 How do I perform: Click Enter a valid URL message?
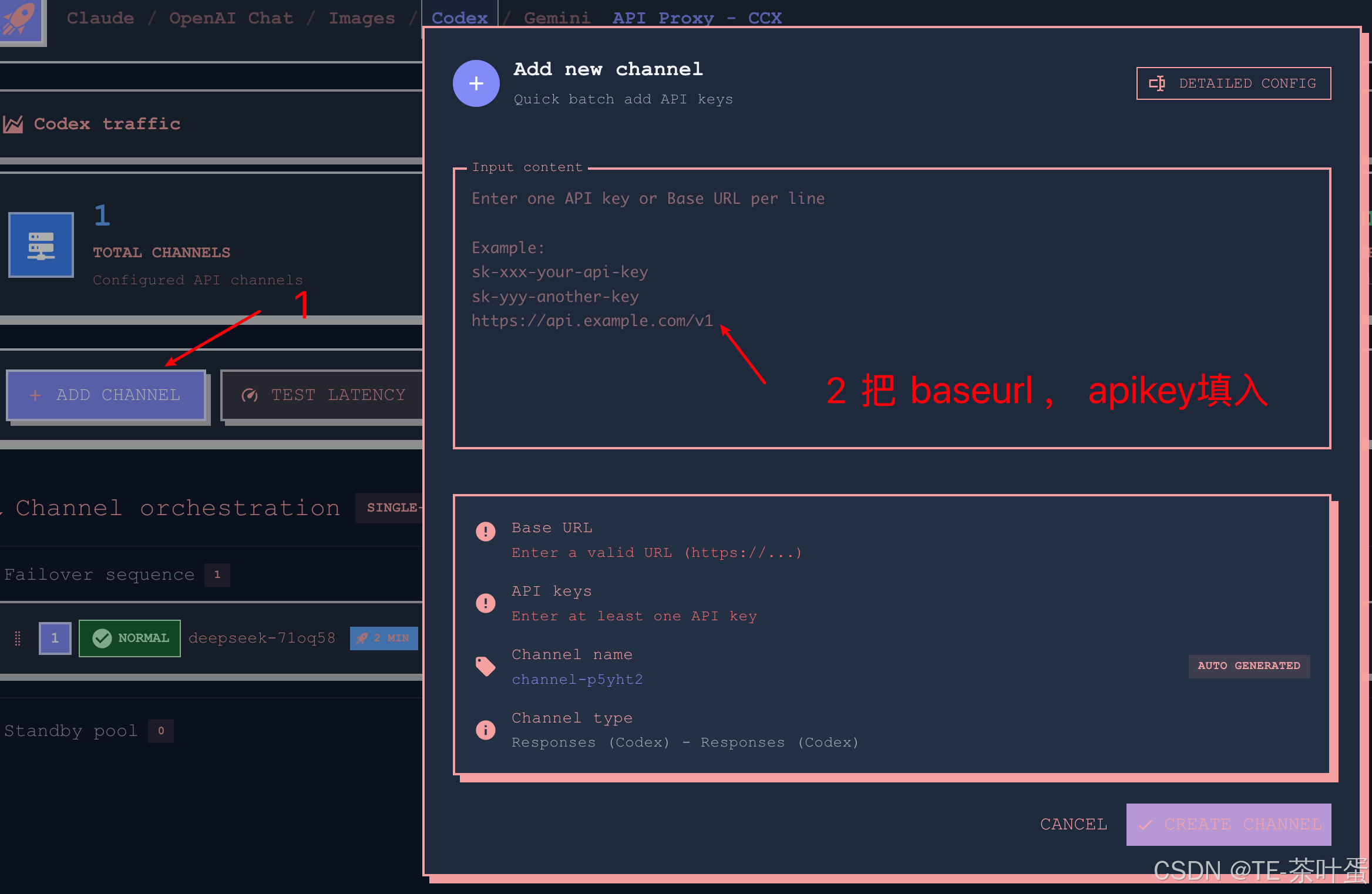pos(657,553)
